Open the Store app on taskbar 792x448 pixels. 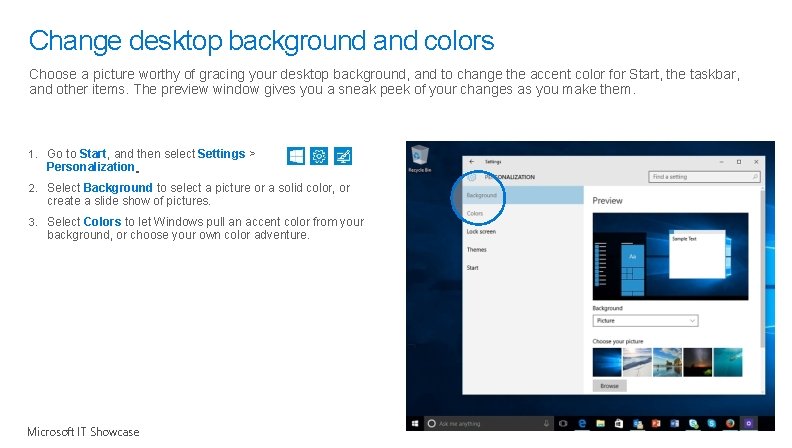619,424
